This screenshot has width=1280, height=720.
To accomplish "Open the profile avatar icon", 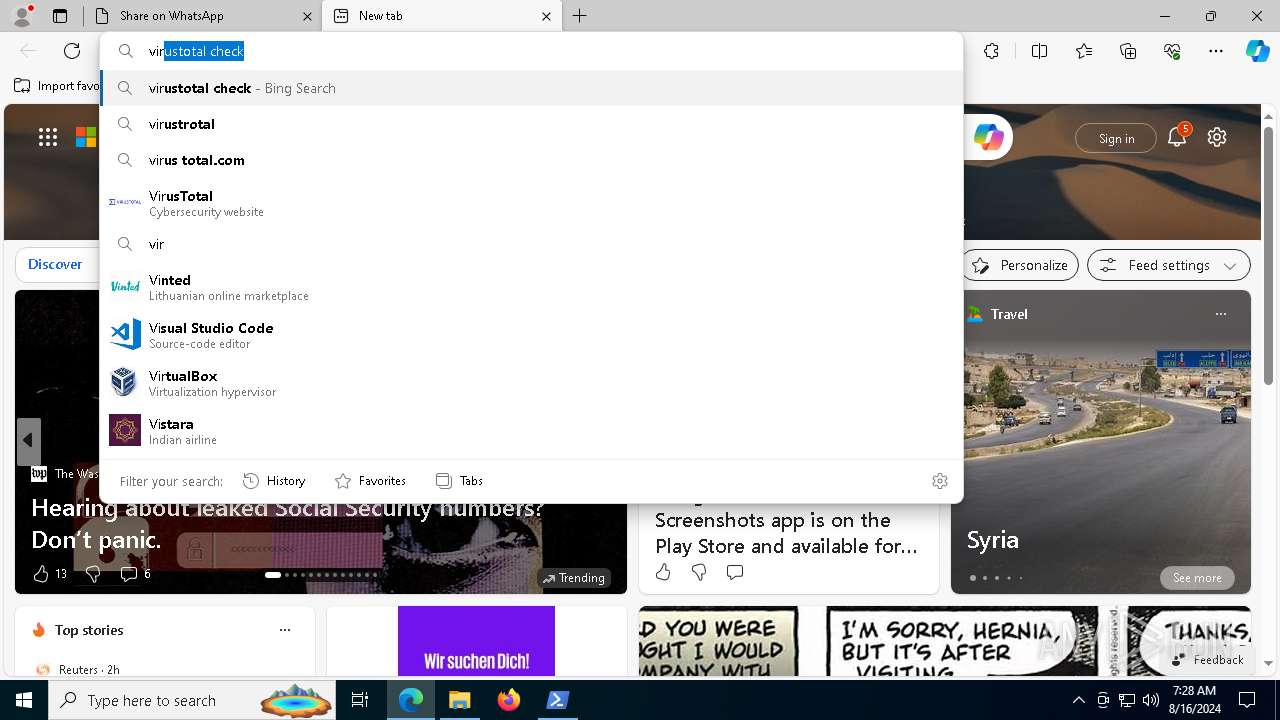I will 22,15.
